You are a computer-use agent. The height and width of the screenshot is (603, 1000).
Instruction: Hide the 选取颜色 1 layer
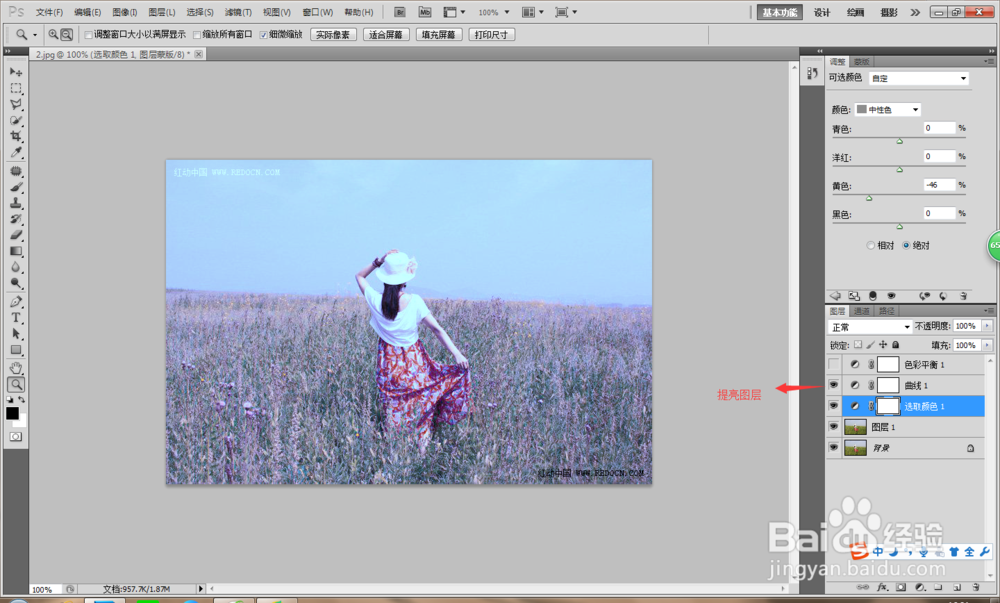(834, 406)
